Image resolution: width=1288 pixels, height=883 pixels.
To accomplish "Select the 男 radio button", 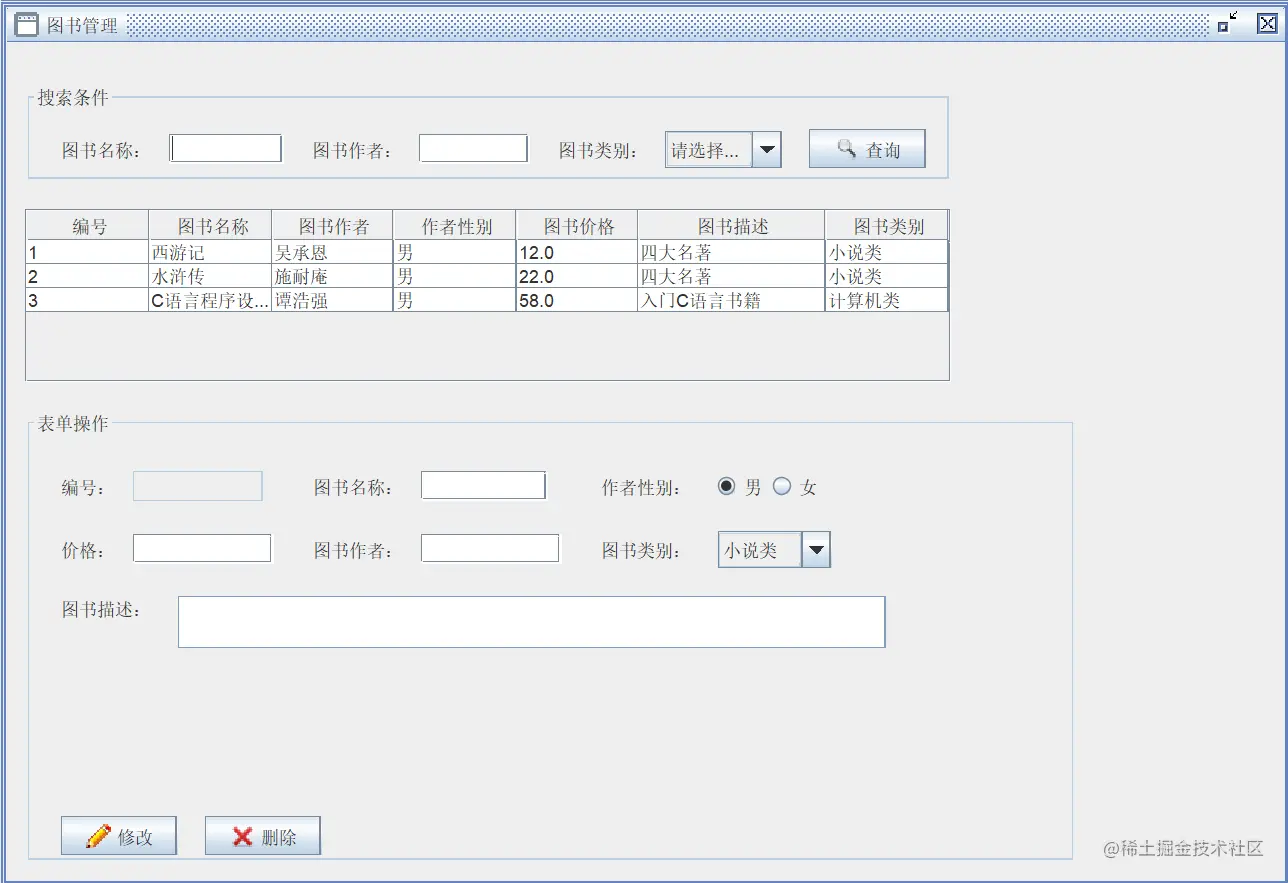I will coord(727,486).
